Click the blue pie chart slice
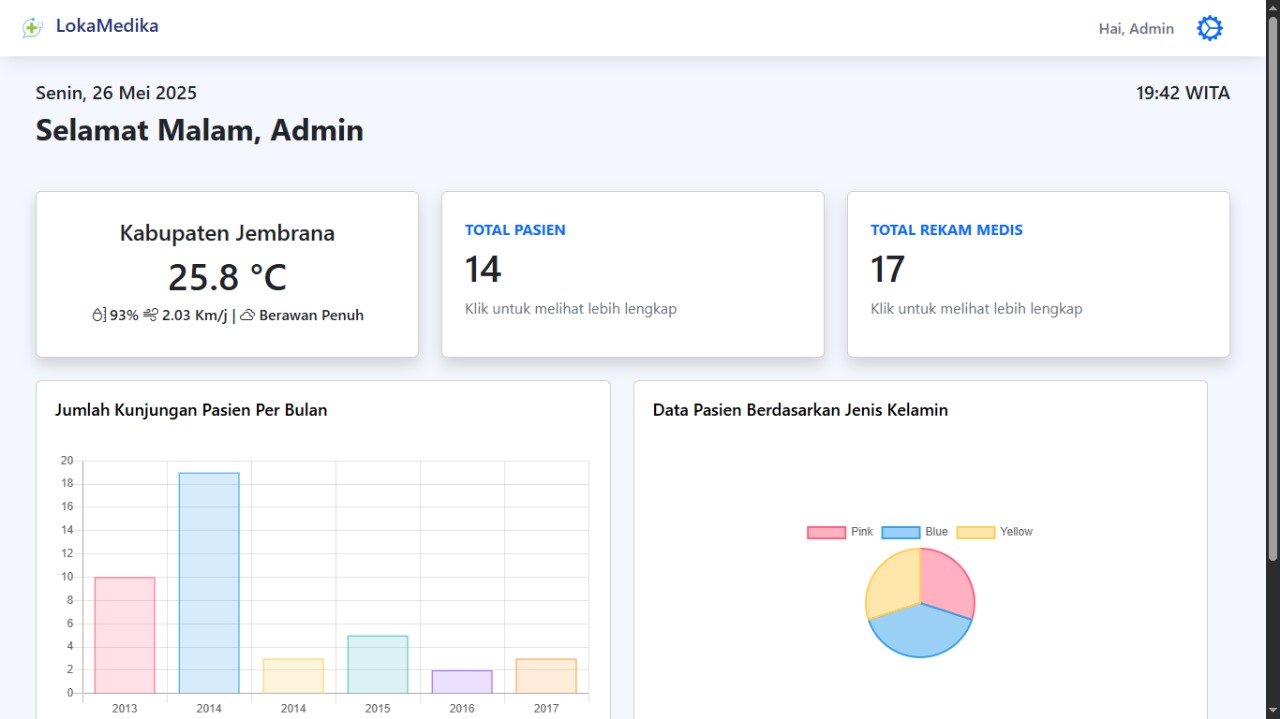The height and width of the screenshot is (719, 1280). click(x=918, y=635)
